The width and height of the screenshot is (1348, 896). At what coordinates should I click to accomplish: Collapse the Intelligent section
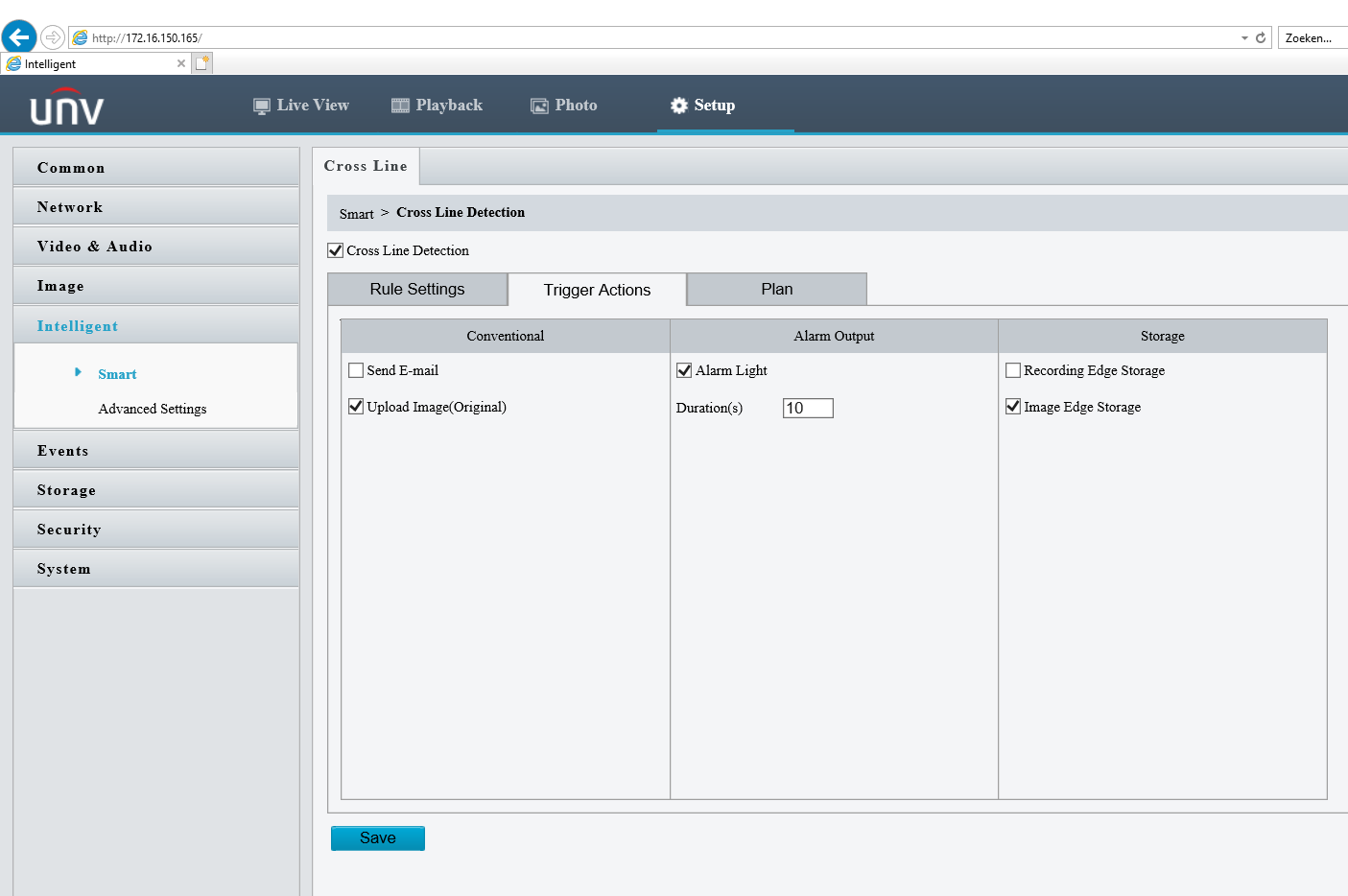[156, 325]
